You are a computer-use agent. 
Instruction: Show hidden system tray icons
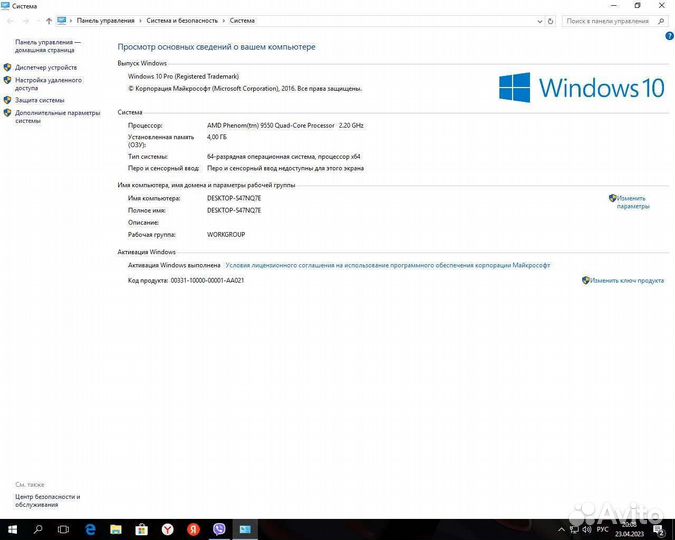[x=561, y=528]
